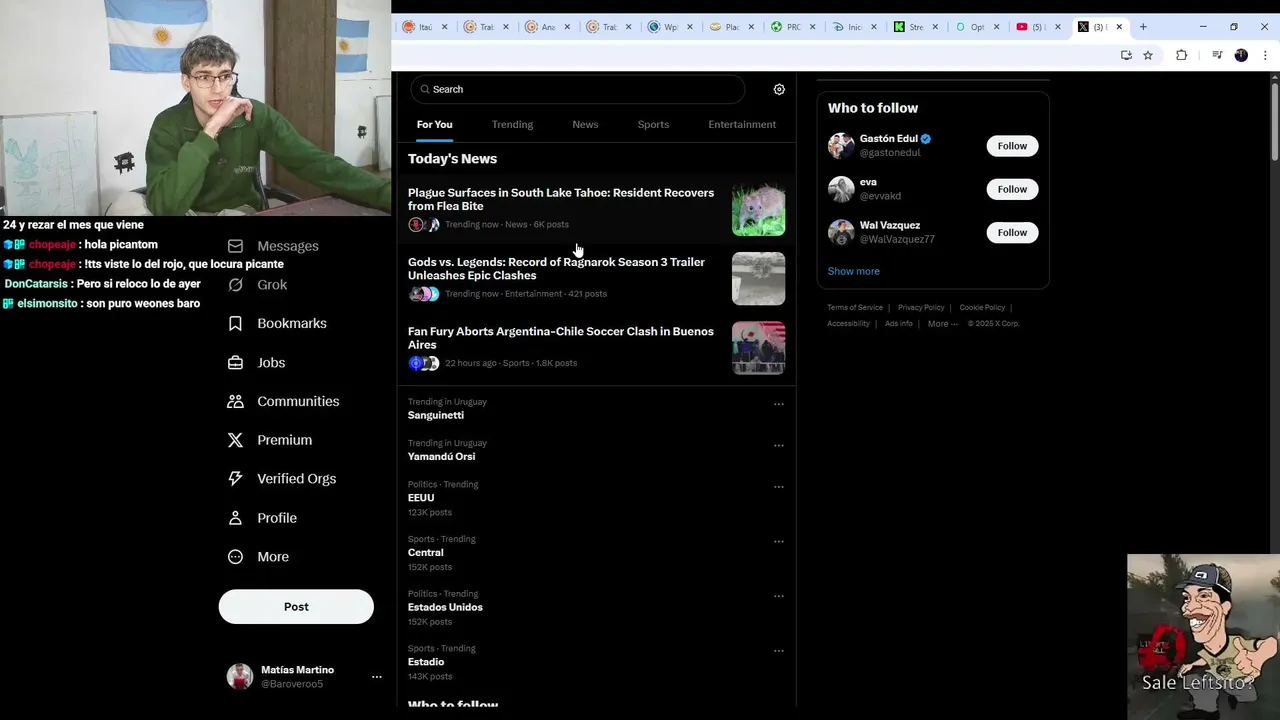
Task: Open the Chrome profile avatar
Action: 1241,55
